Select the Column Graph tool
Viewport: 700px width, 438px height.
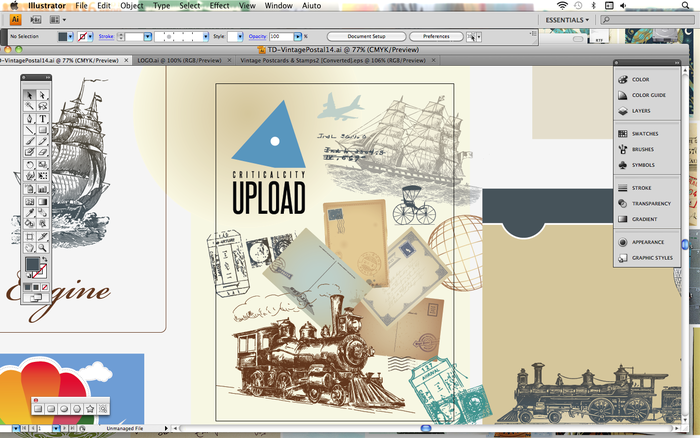(42, 188)
